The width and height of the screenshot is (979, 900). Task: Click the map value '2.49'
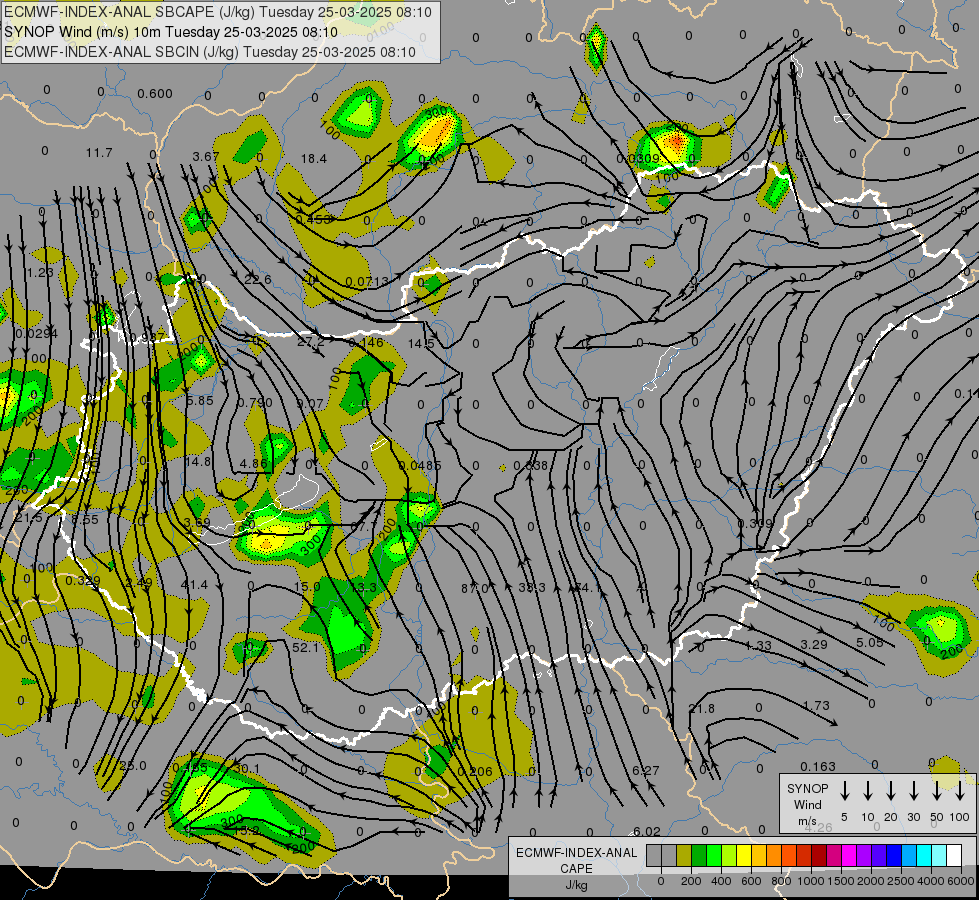[139, 583]
